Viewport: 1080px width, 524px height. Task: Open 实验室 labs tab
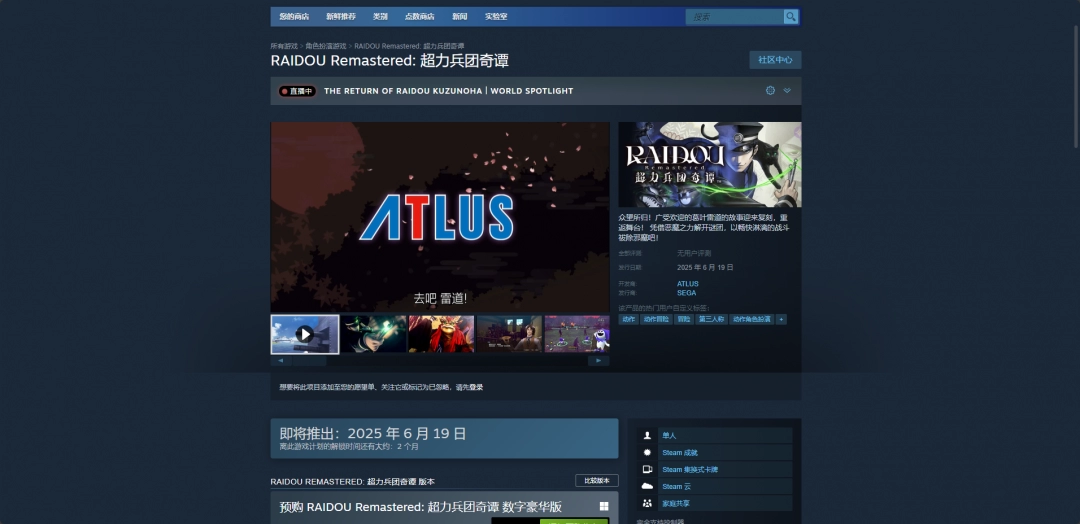click(496, 17)
